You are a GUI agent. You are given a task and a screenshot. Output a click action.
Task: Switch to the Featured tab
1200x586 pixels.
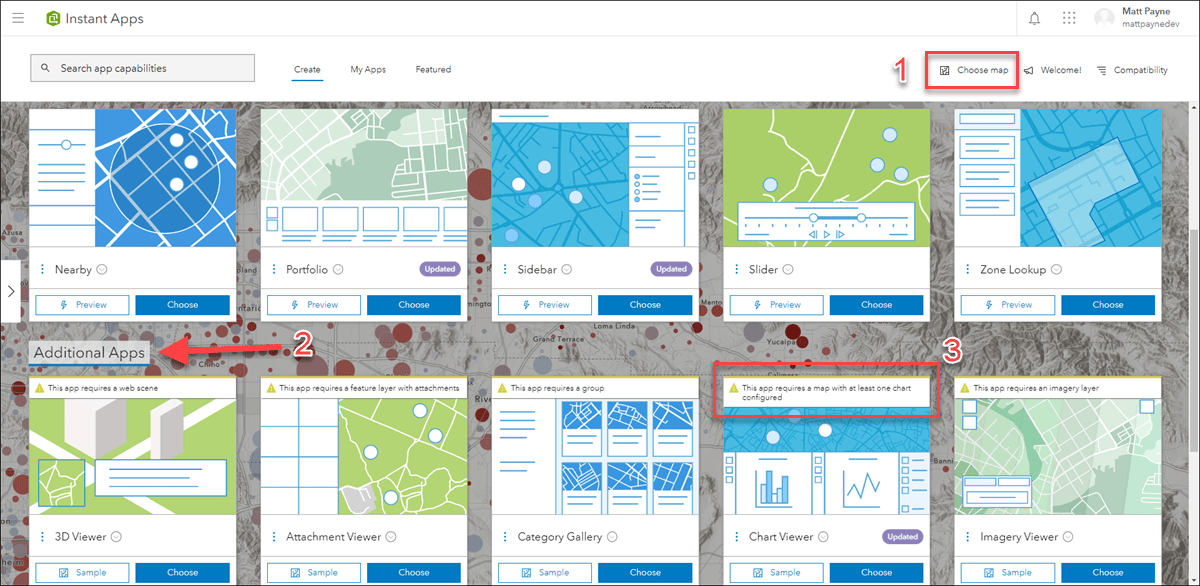tap(433, 70)
